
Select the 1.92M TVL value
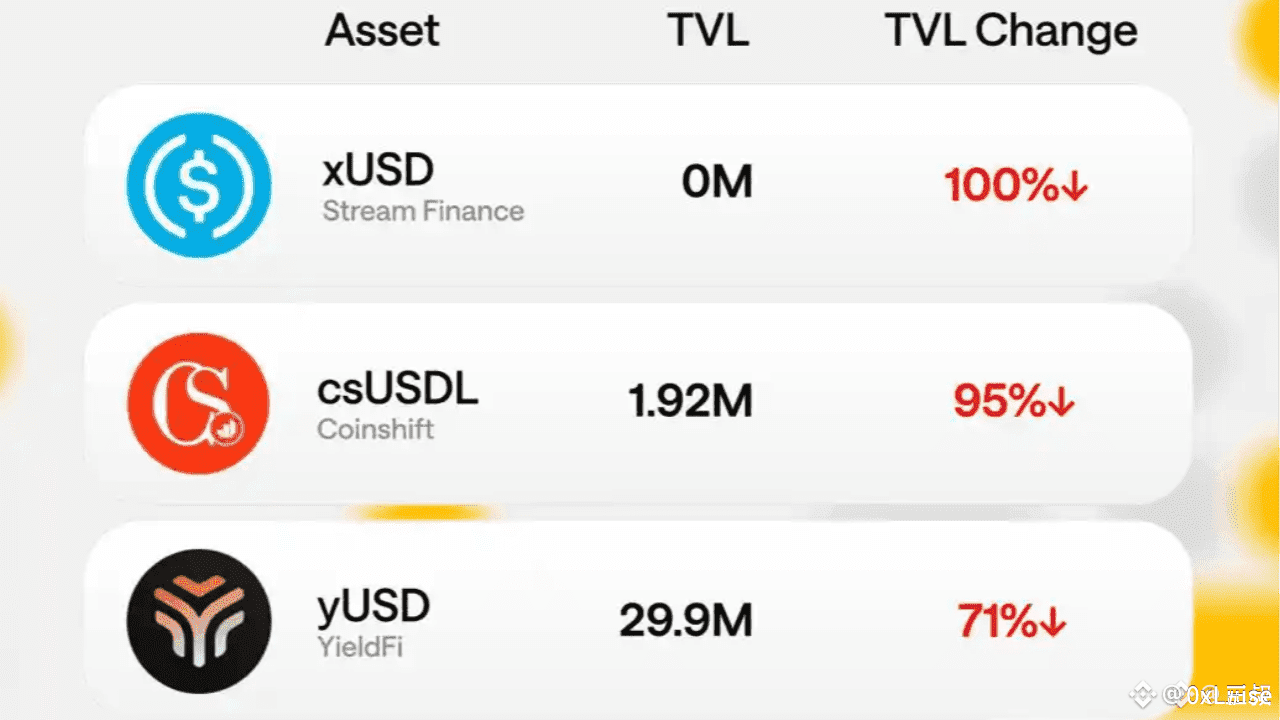690,402
